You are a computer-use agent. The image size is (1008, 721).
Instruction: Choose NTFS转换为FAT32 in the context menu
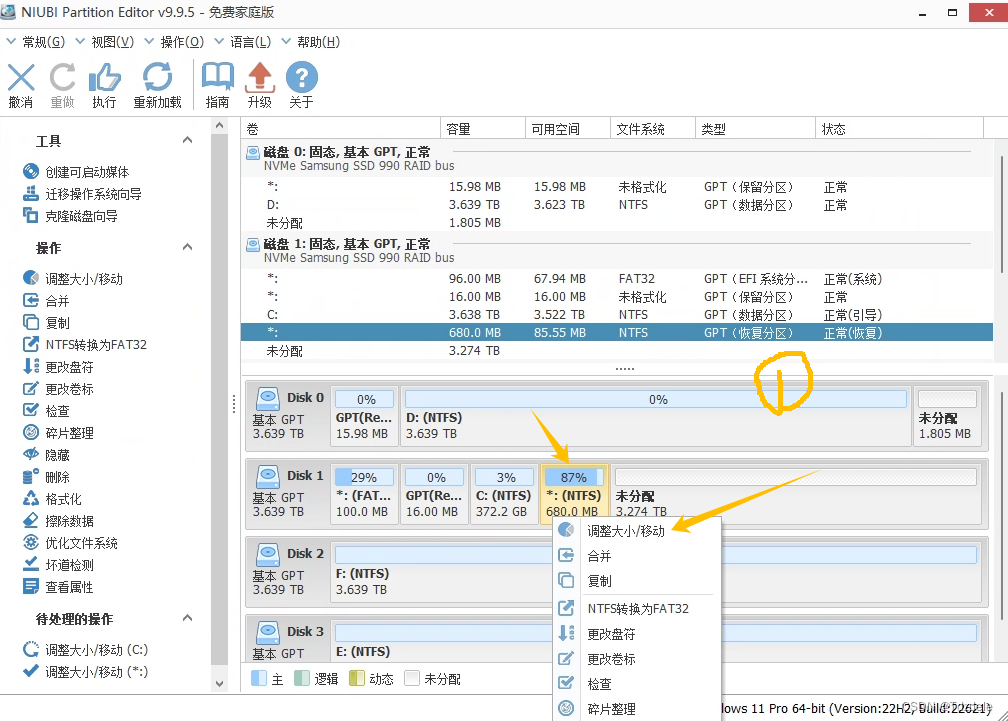pyautogui.click(x=636, y=609)
